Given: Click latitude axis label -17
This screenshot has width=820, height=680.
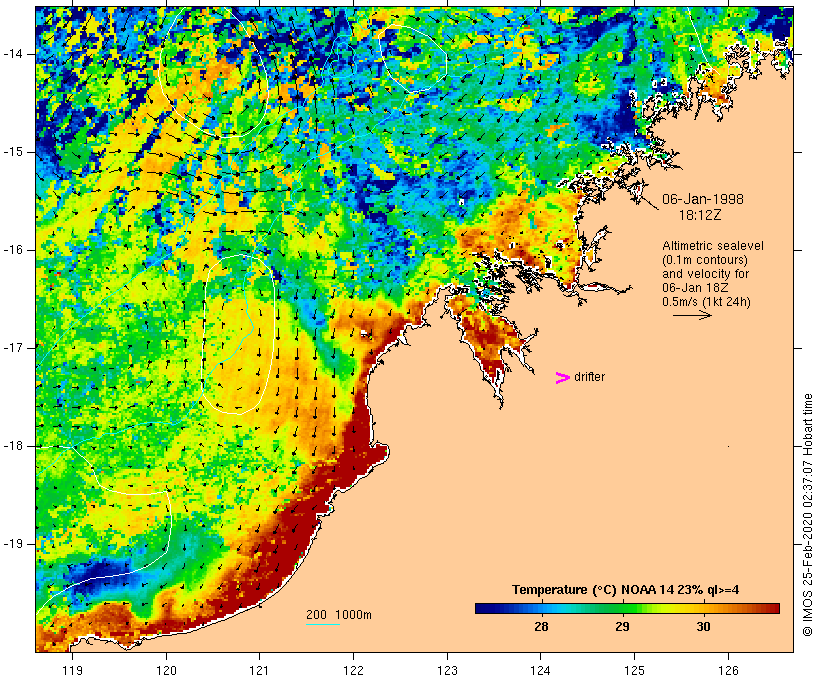Looking at the screenshot, I should [x=13, y=348].
